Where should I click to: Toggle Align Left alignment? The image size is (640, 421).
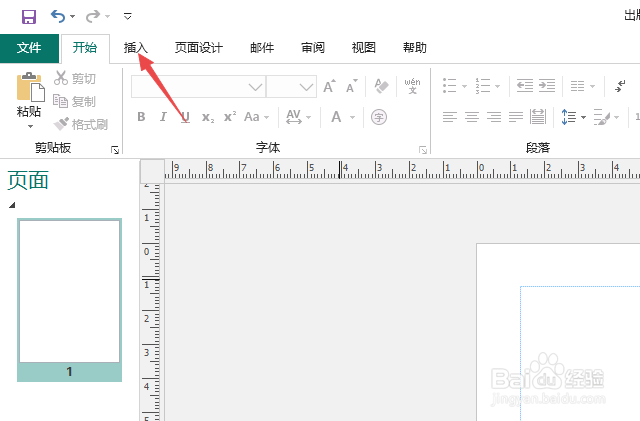450,117
